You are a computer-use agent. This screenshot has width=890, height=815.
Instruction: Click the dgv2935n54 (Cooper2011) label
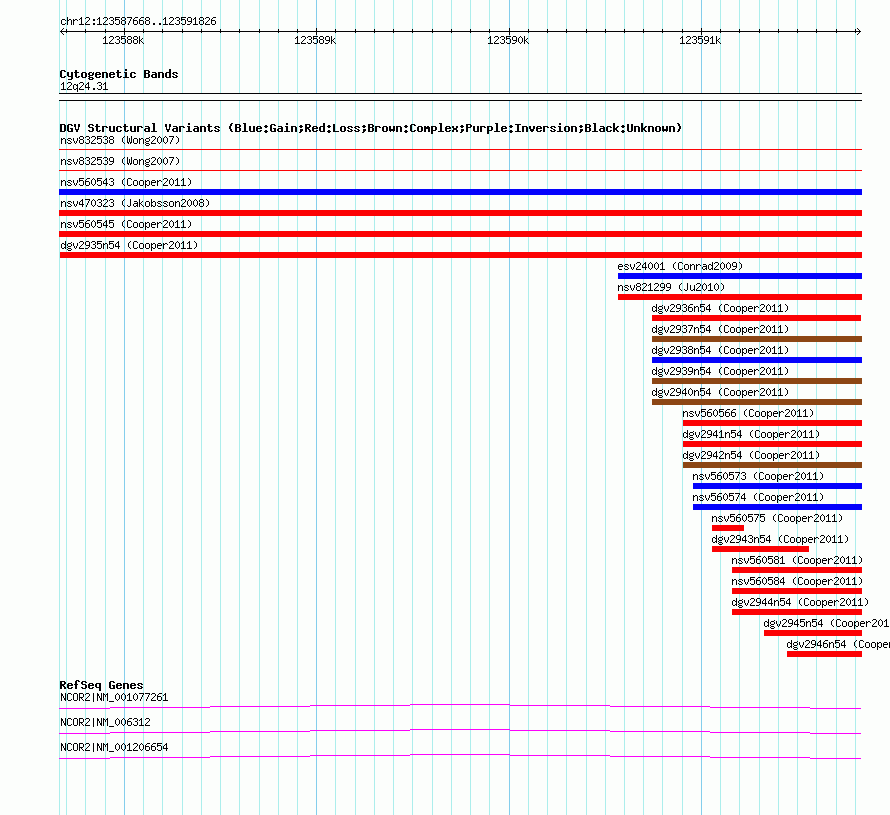pyautogui.click(x=129, y=245)
